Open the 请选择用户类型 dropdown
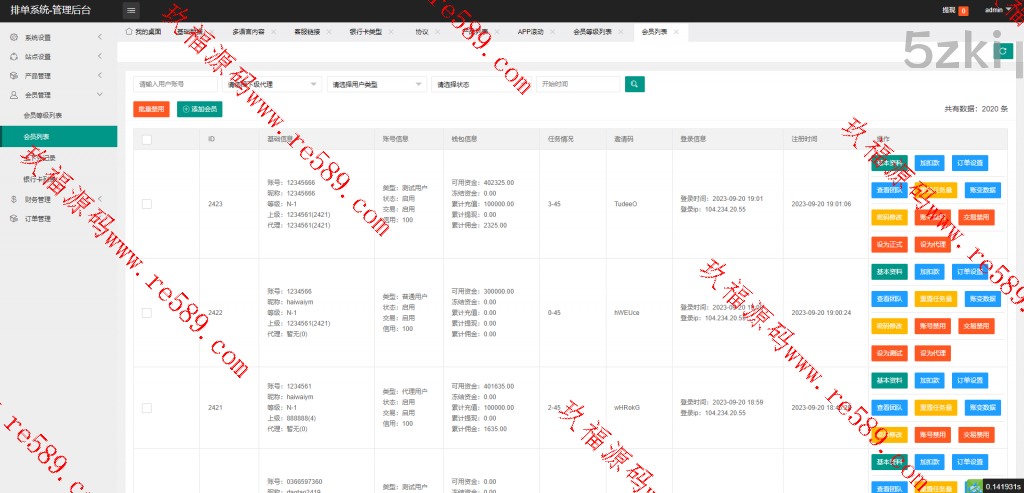The height and width of the screenshot is (493, 1024). [376, 85]
